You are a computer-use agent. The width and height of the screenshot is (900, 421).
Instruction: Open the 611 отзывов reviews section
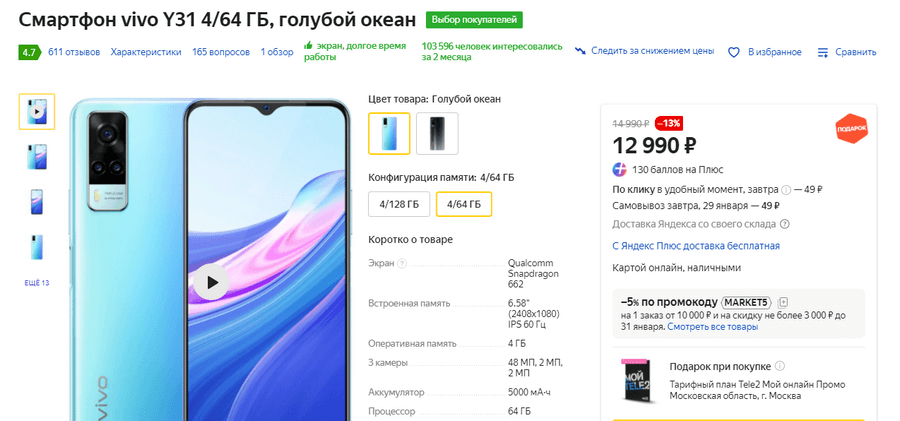(x=74, y=52)
